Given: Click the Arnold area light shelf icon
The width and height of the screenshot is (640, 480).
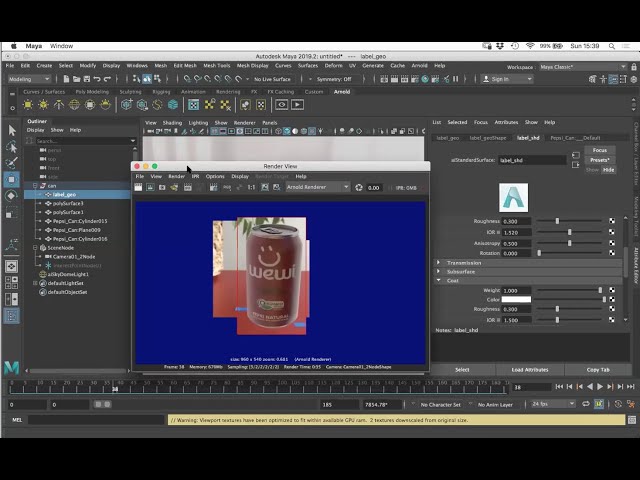Looking at the screenshot, I should [28, 105].
